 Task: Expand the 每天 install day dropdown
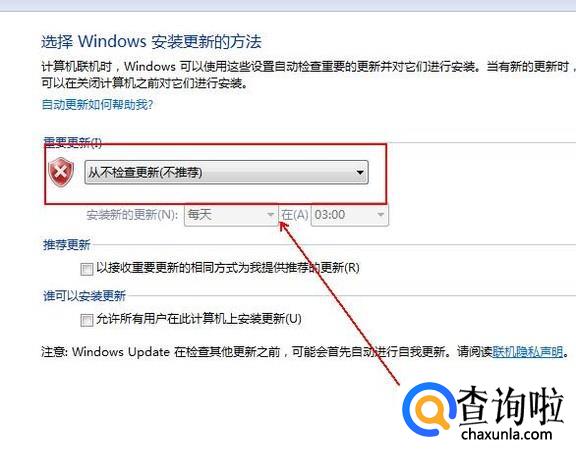[x=230, y=215]
